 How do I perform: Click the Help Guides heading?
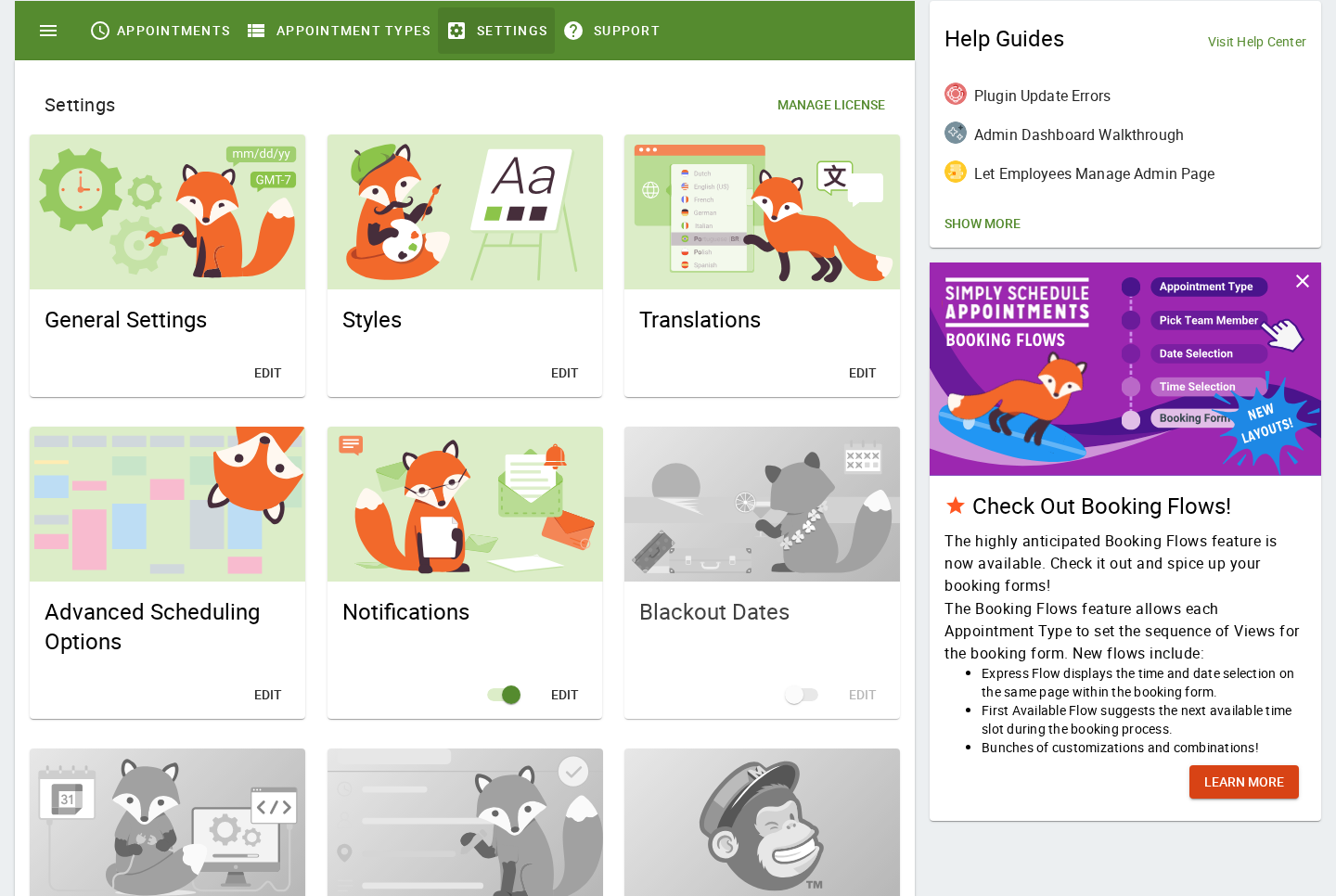(1004, 39)
